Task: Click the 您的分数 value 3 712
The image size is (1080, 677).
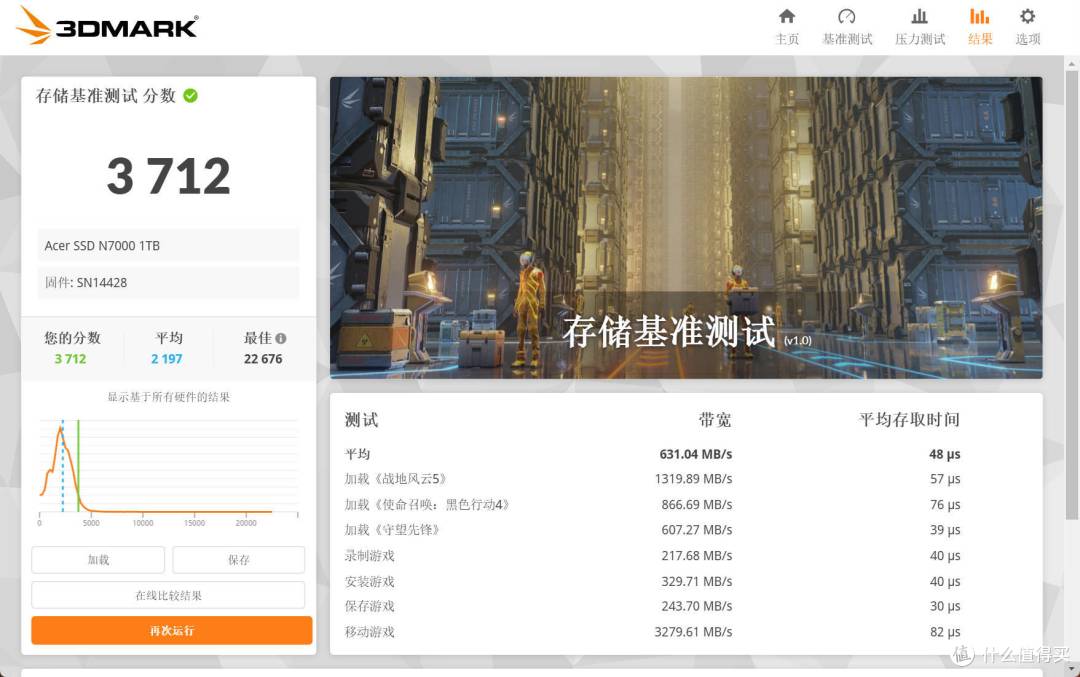Action: [x=70, y=359]
